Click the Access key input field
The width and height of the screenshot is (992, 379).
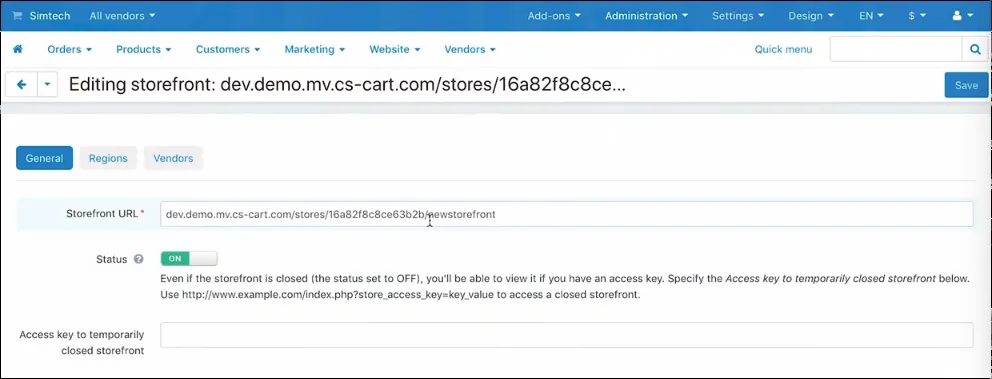(566, 335)
